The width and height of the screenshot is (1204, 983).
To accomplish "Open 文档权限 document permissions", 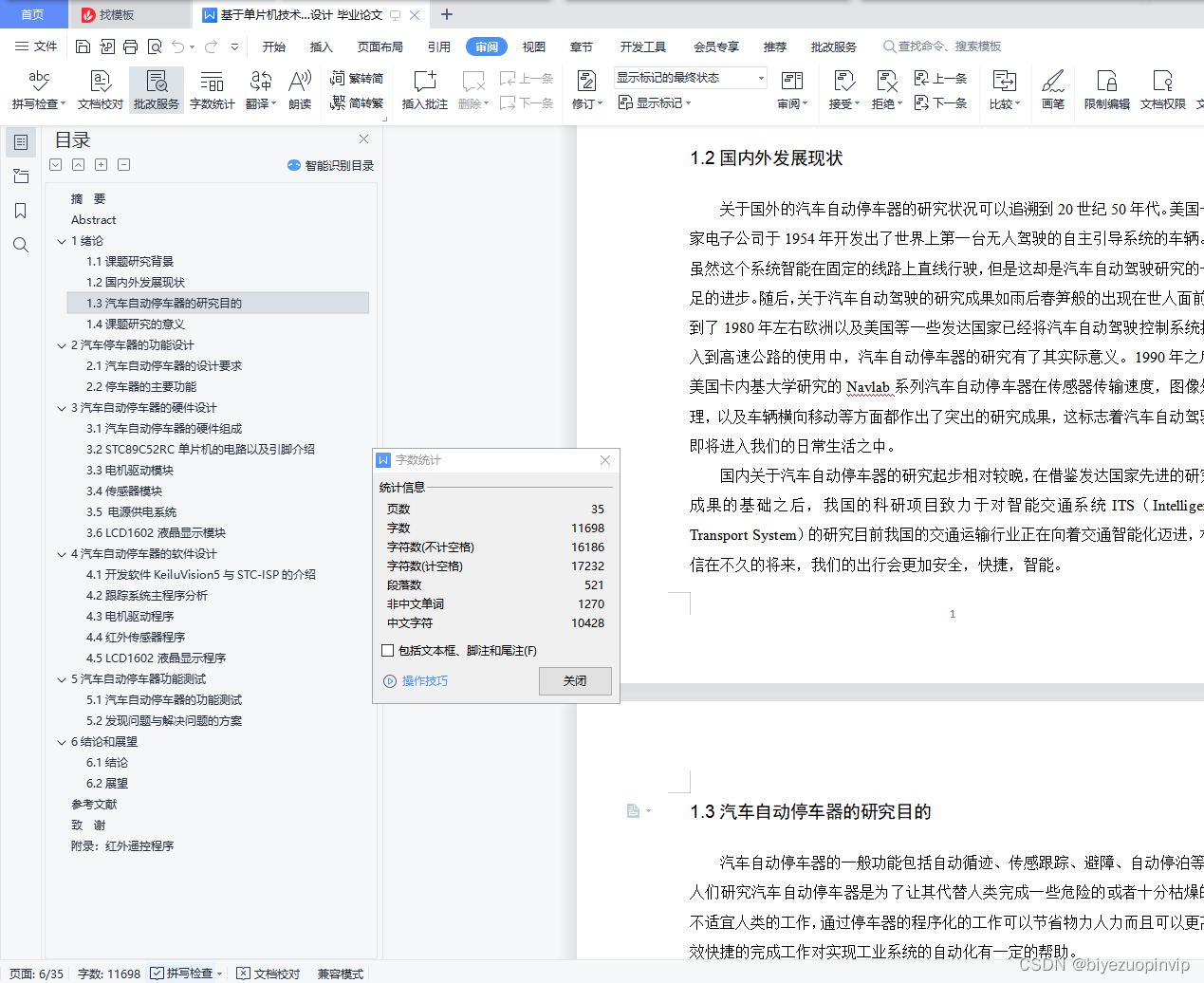I will coord(1162,90).
